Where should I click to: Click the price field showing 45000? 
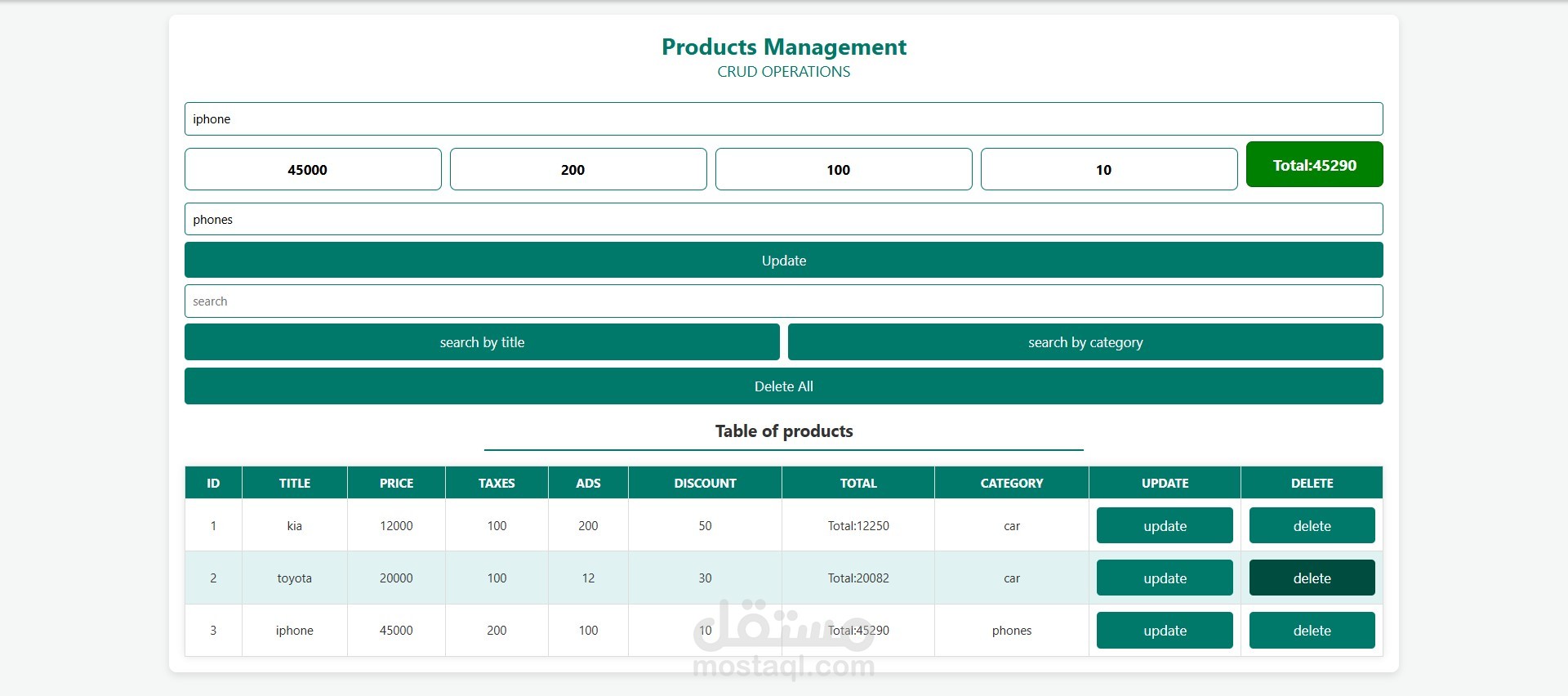[313, 169]
